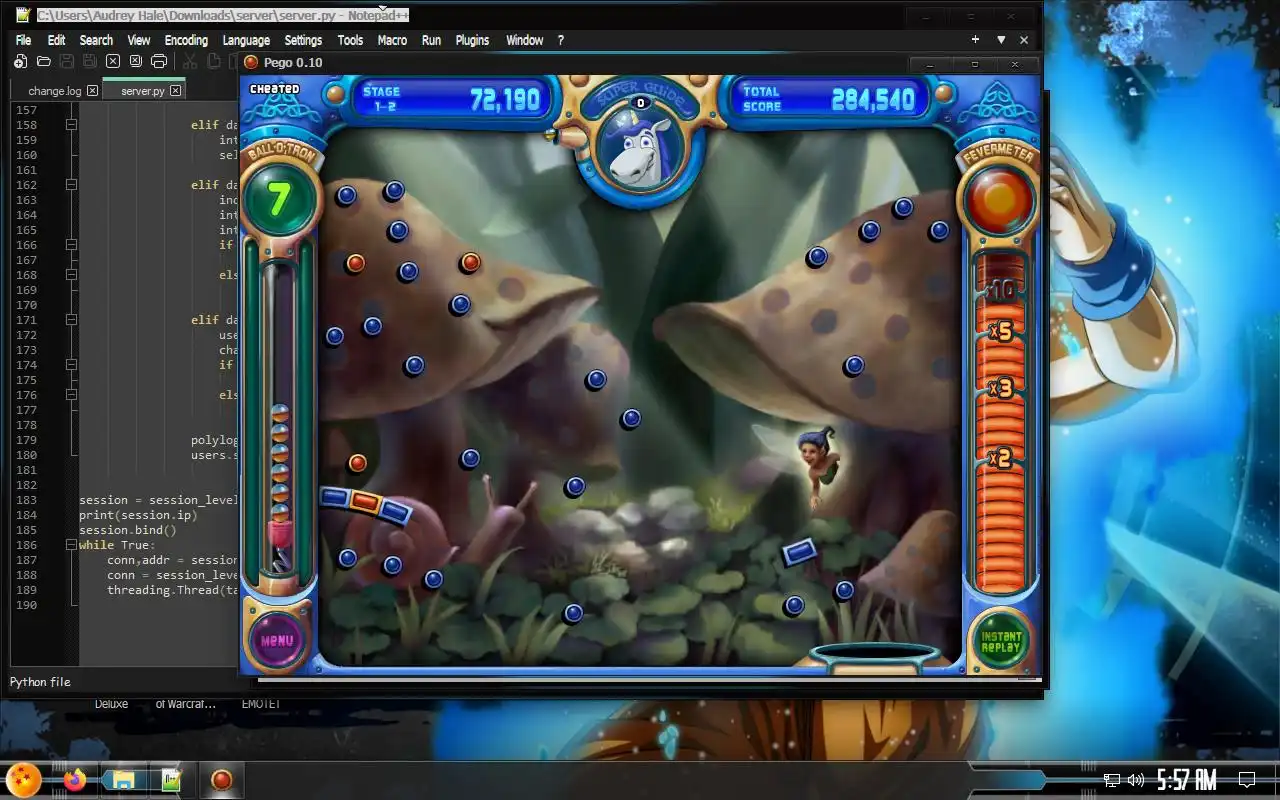
Task: Click the Save icon in Notepad++ toolbar
Action: point(67,61)
